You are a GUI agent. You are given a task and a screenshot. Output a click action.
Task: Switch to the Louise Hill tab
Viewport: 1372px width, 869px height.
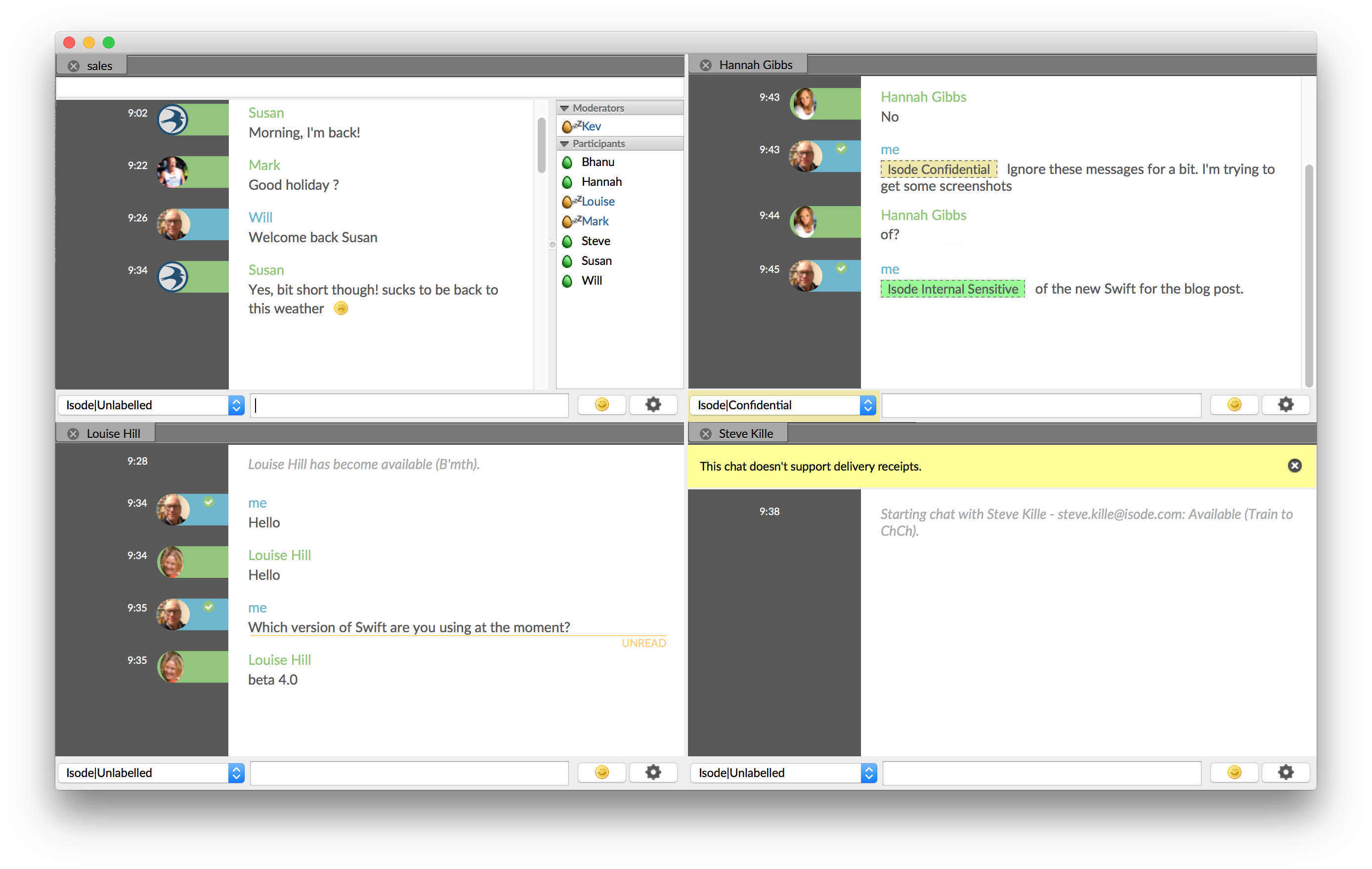pos(106,434)
